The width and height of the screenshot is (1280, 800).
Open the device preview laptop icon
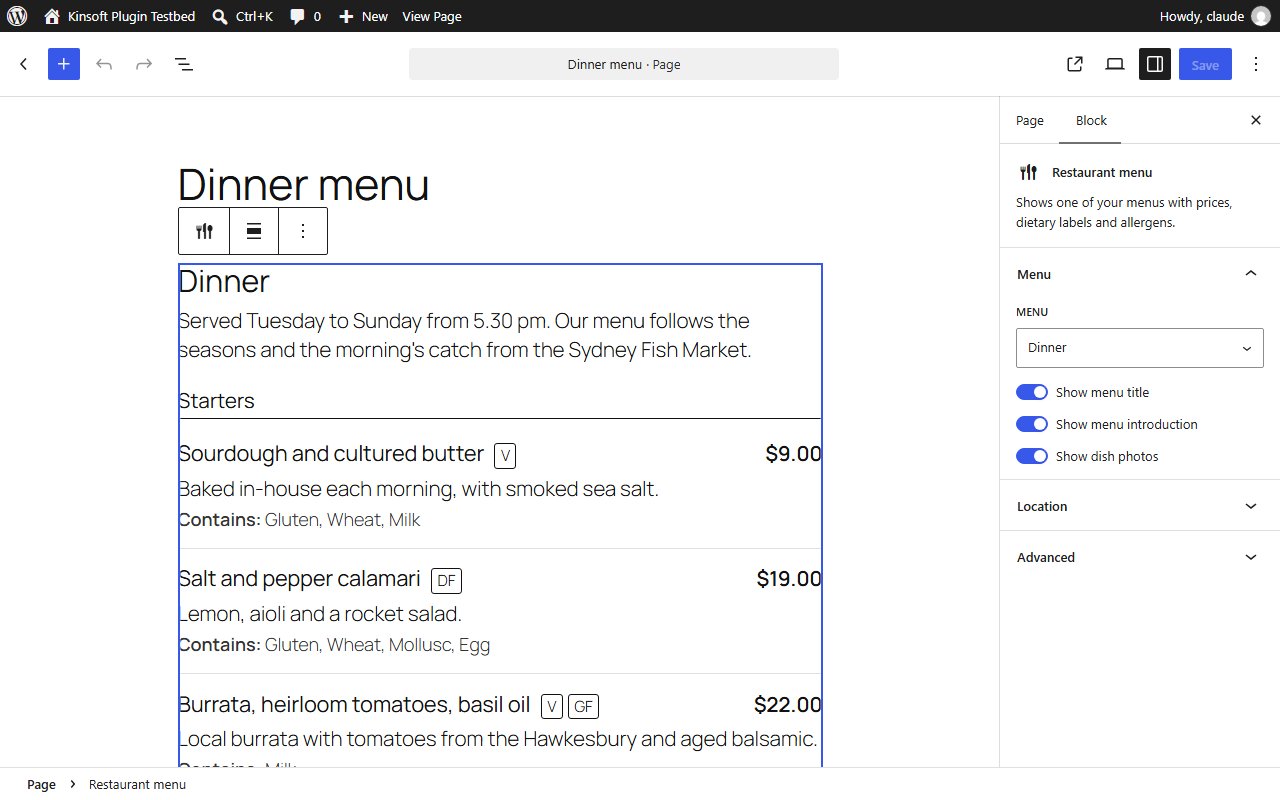pyautogui.click(x=1115, y=64)
